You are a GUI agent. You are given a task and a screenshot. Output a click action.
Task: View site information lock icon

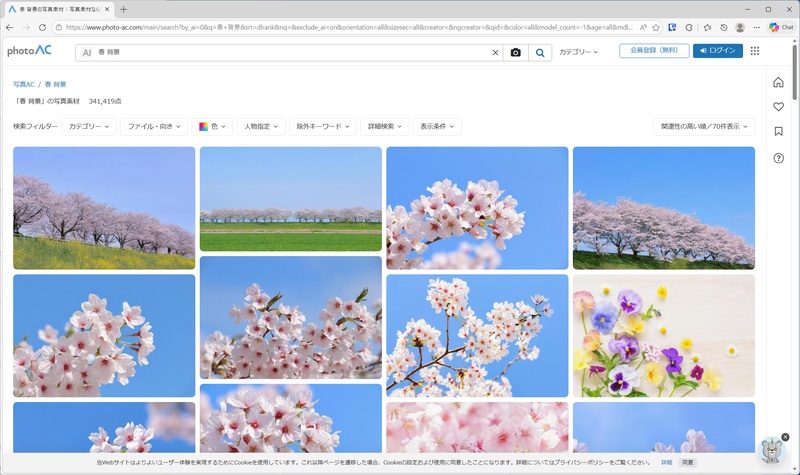click(58, 28)
